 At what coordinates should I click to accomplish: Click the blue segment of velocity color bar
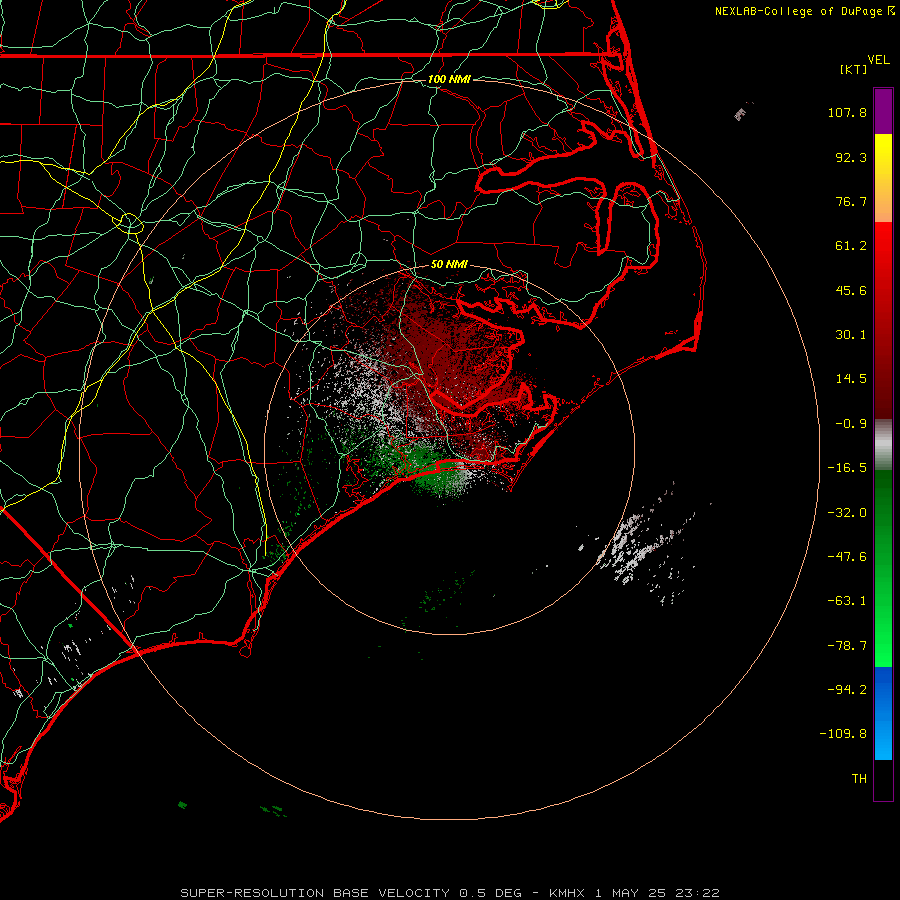(883, 713)
